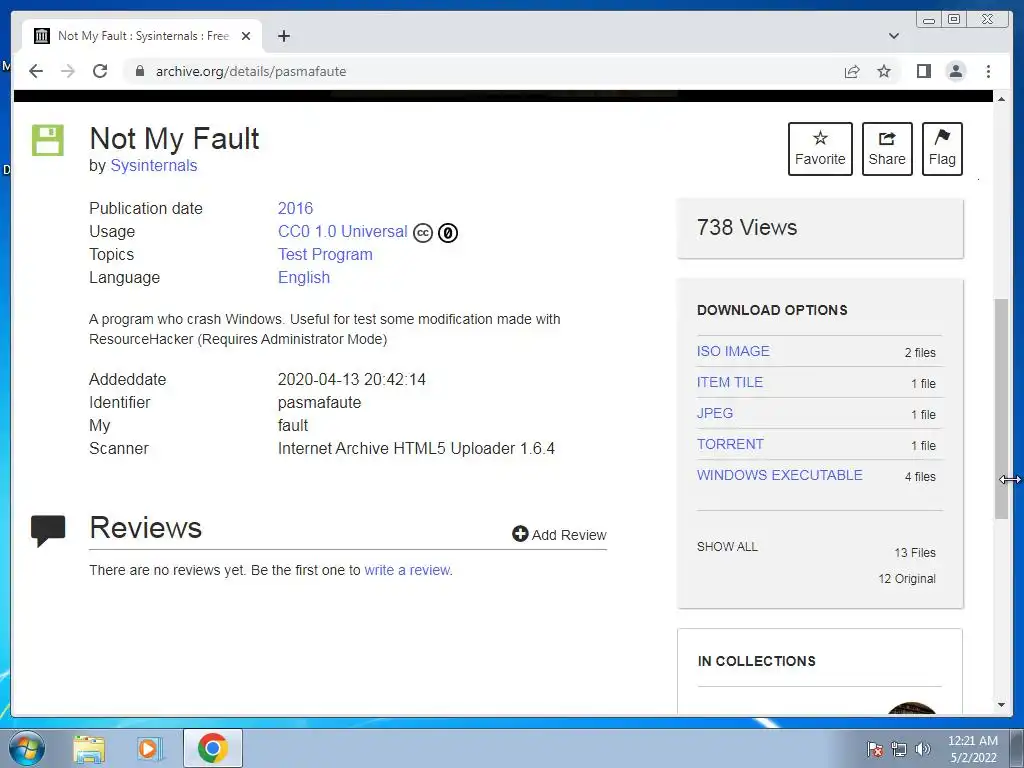Open the Sysinternals author link
Screen dimensions: 1024x768
[153, 165]
